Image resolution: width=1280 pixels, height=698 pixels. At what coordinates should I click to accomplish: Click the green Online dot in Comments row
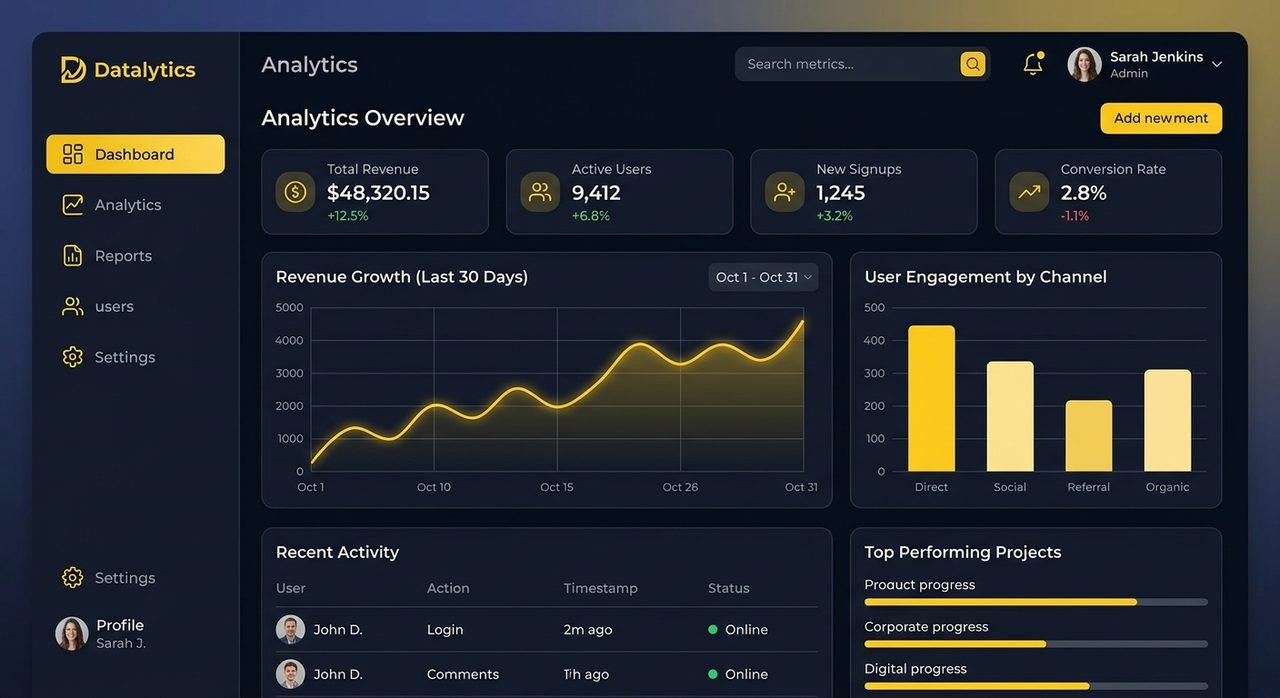[713, 674]
